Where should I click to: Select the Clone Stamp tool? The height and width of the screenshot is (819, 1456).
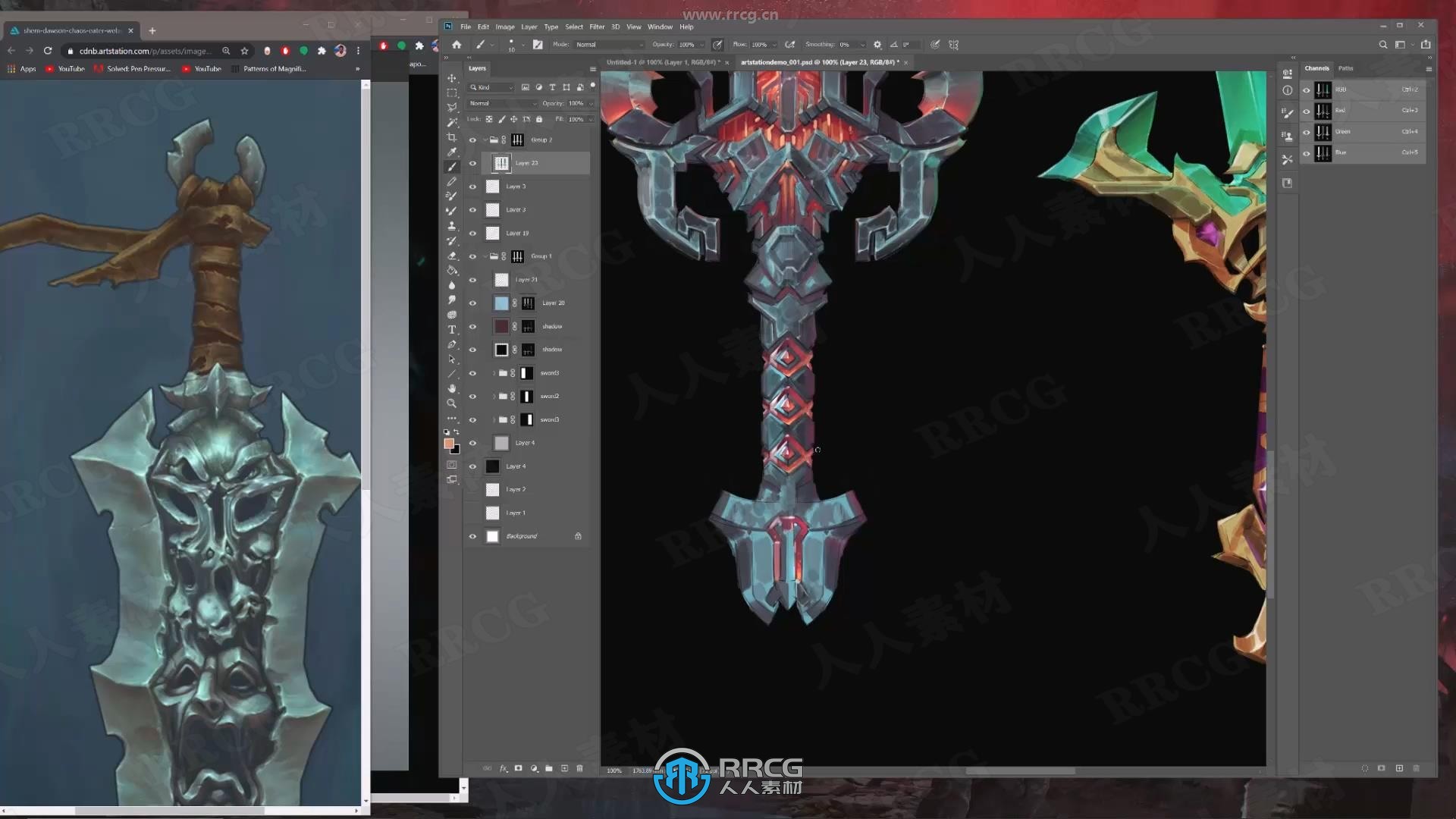(x=452, y=226)
